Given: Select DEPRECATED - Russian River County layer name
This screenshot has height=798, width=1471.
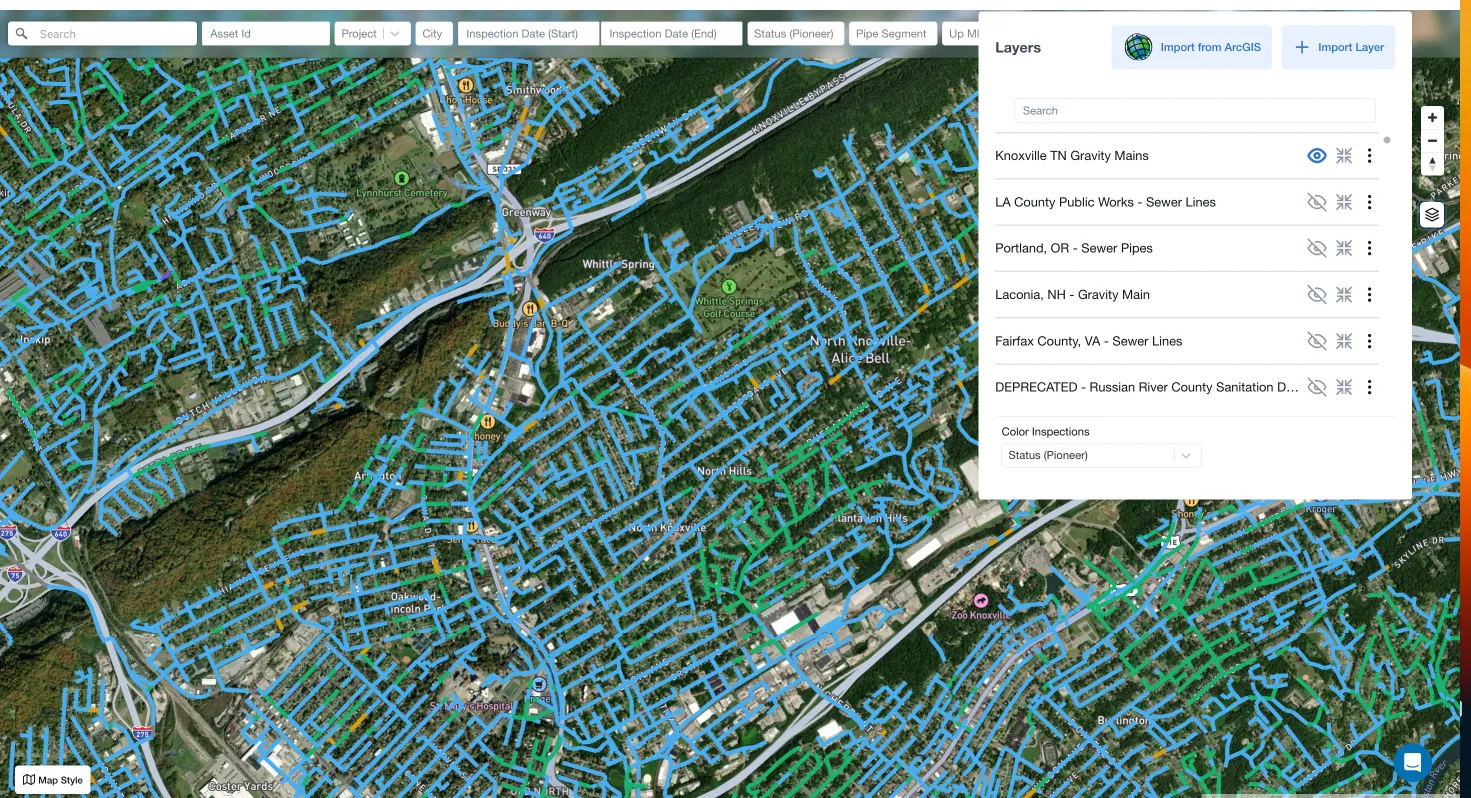Looking at the screenshot, I should (1147, 387).
